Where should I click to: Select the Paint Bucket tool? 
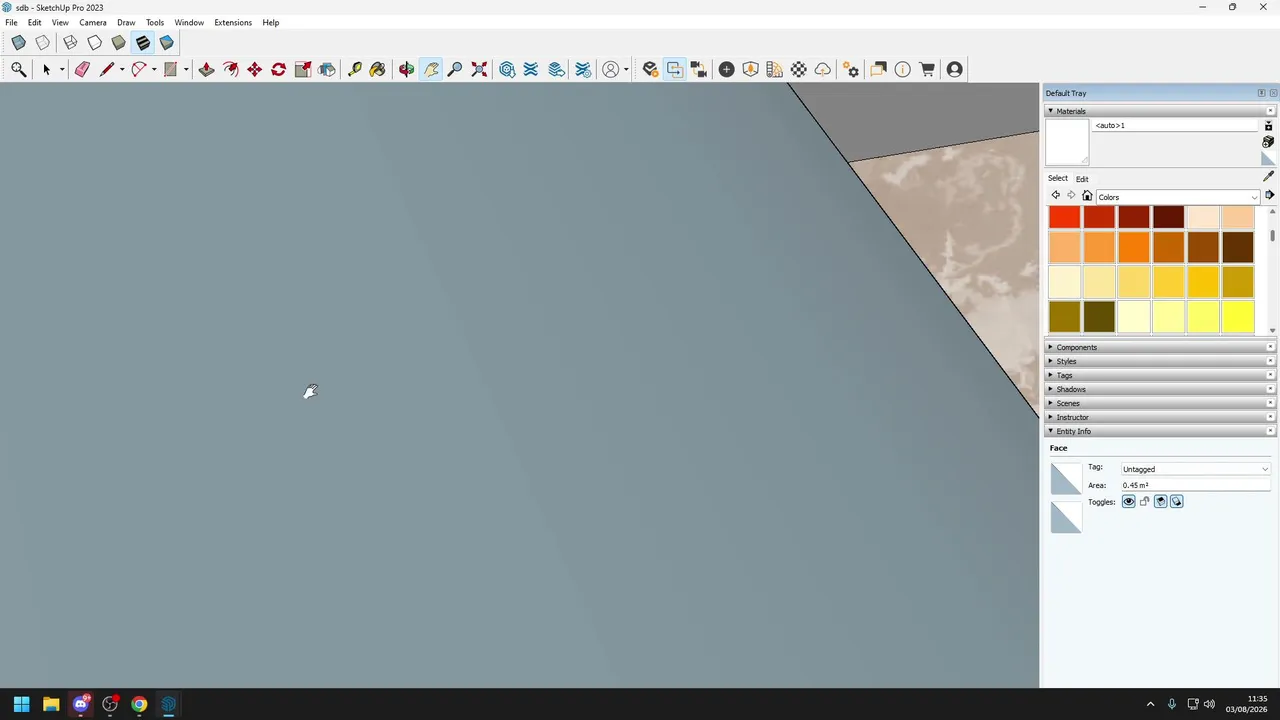tap(378, 69)
